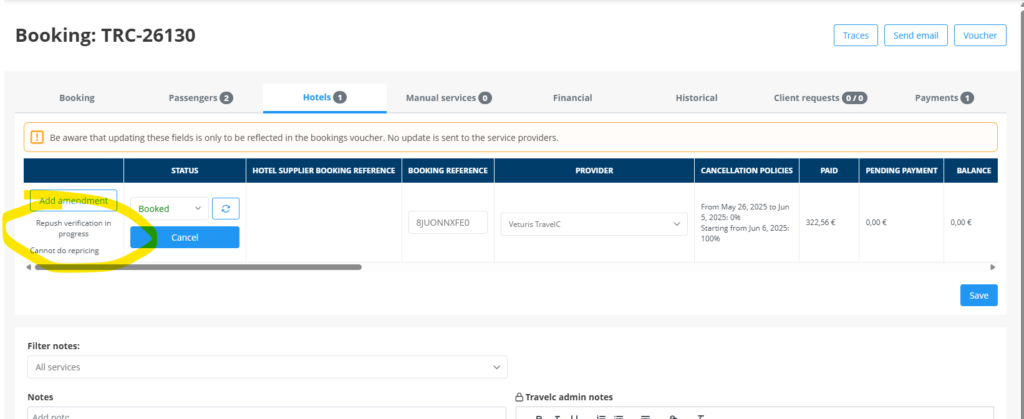This screenshot has width=1024, height=419.
Task: Click the lock icon next to Travelc admin notes
Action: [x=519, y=397]
